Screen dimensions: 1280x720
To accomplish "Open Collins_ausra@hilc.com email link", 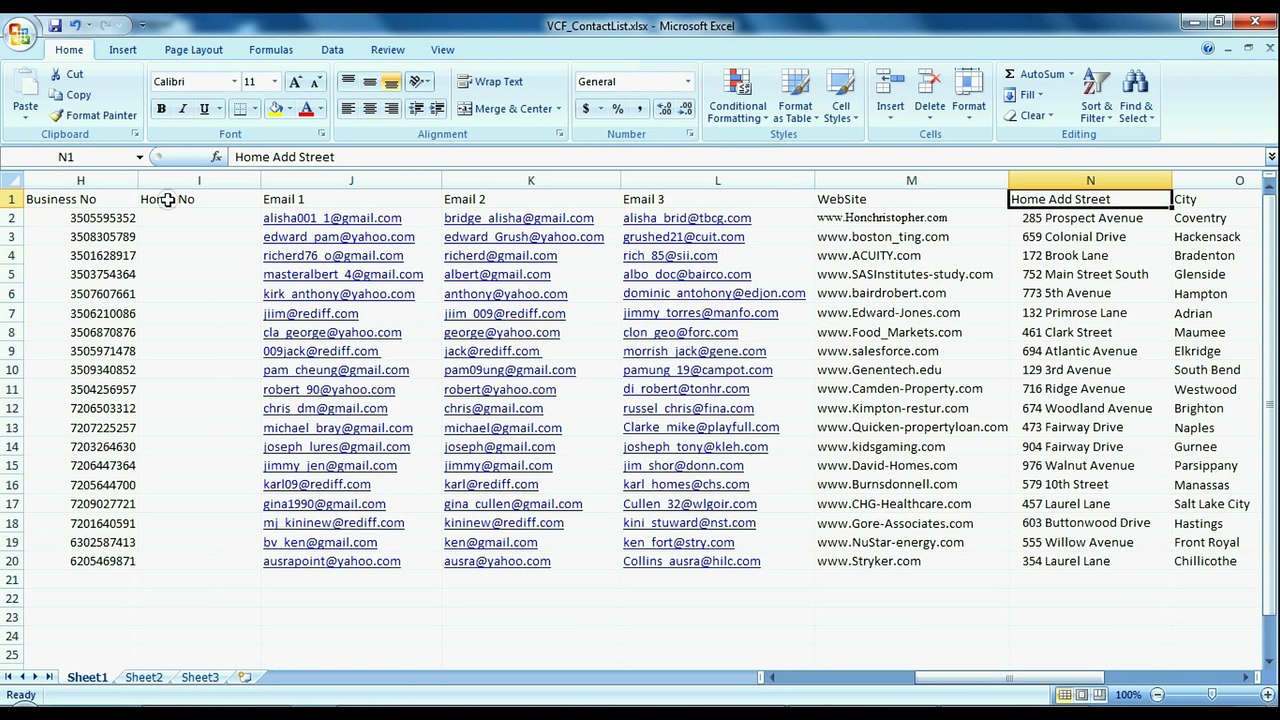I will tap(691, 562).
